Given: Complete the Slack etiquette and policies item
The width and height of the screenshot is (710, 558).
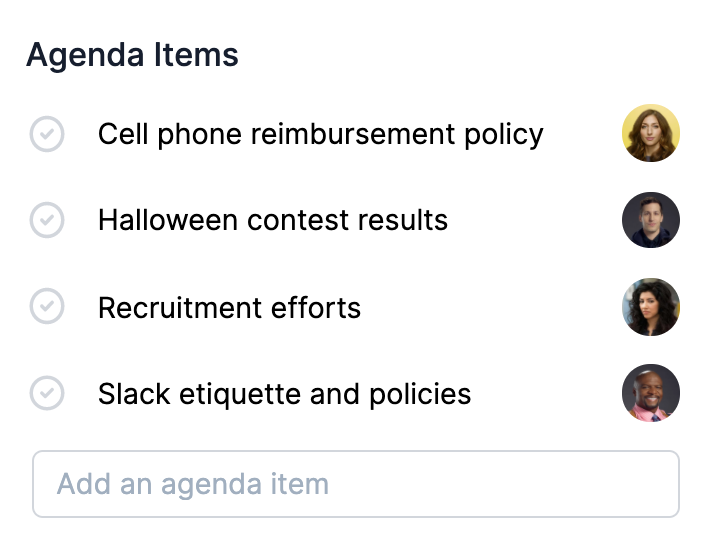Looking at the screenshot, I should 47,393.
